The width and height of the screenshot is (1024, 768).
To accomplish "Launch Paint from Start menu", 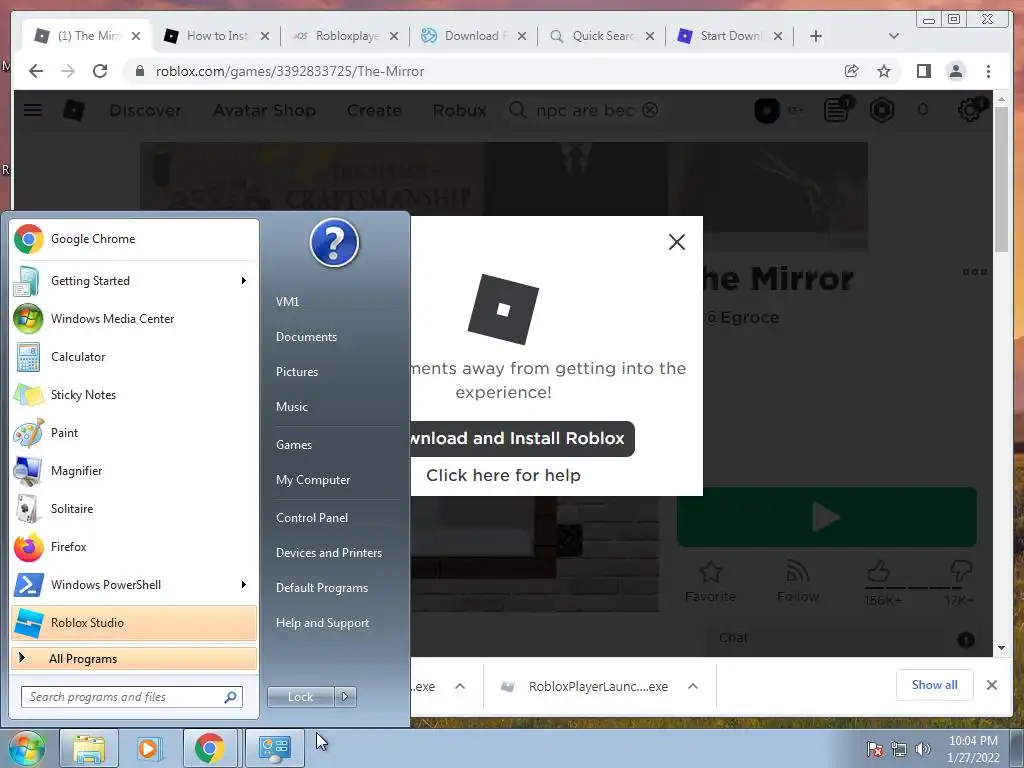I will coord(134,432).
